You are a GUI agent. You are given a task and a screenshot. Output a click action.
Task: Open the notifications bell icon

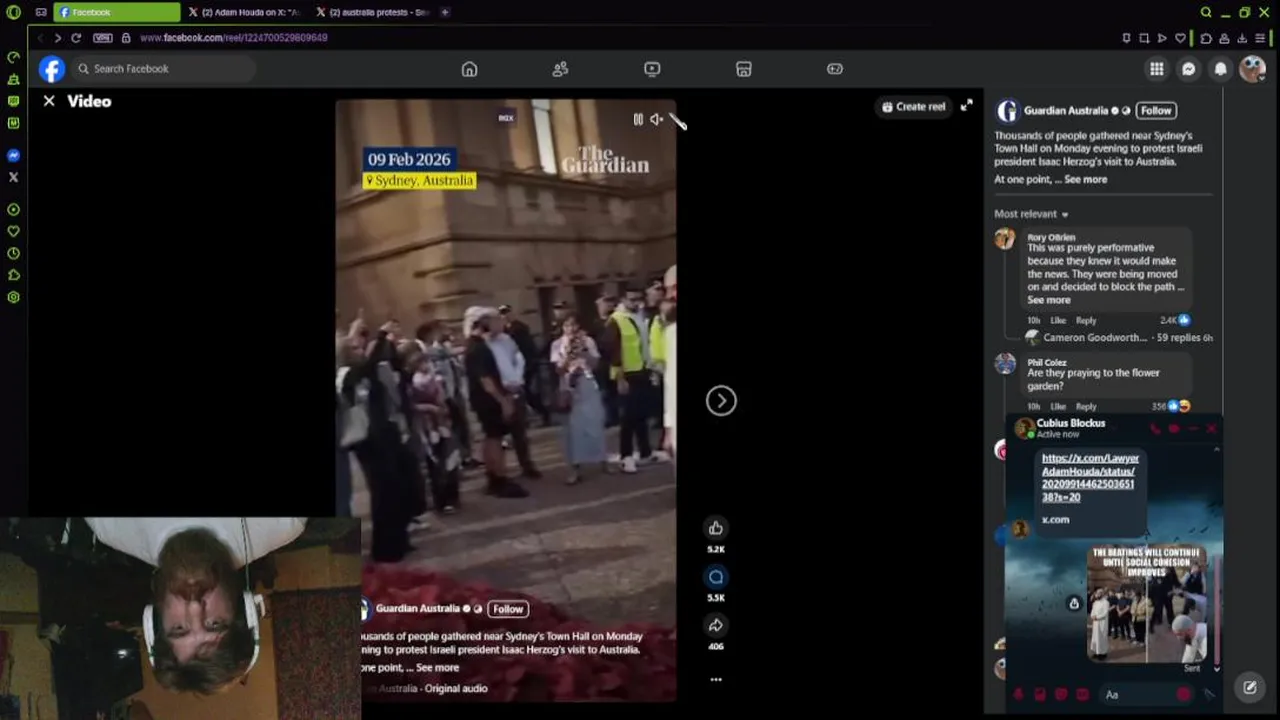coord(1220,69)
